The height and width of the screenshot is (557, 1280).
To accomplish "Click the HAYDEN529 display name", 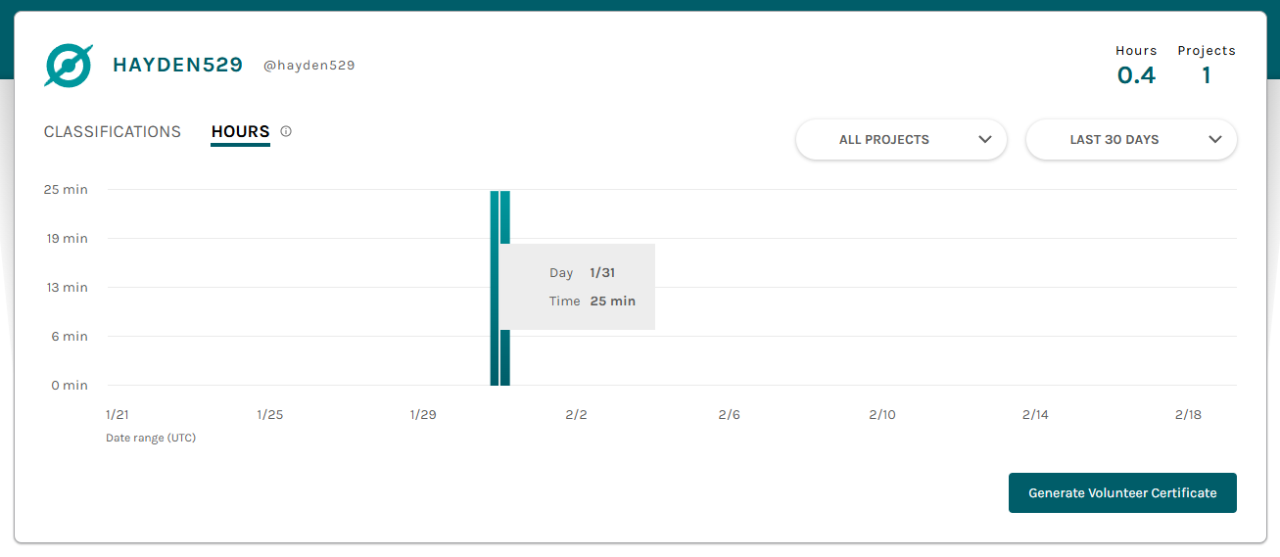I will 177,65.
